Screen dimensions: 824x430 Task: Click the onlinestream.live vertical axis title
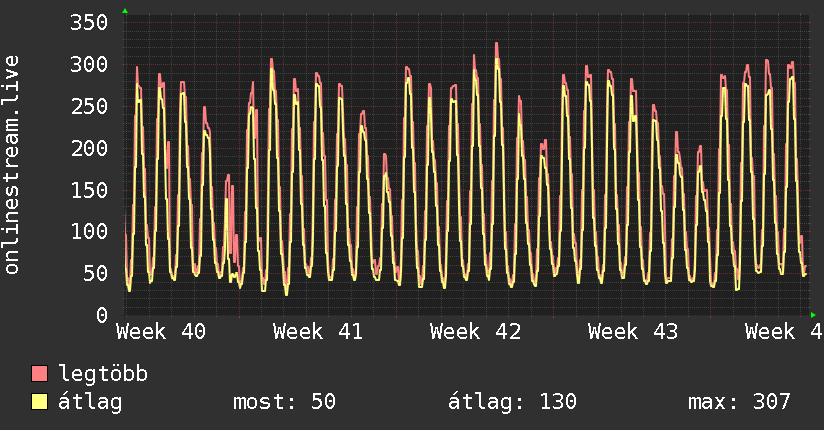[x=11, y=165]
